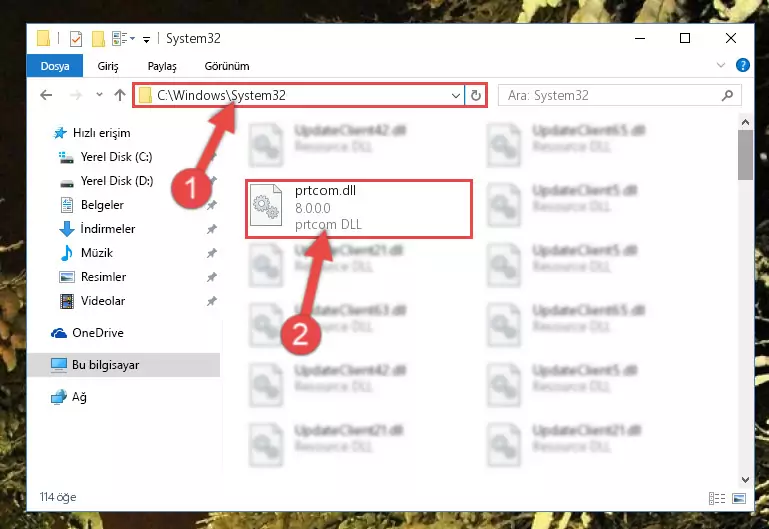
Task: Click the scrollbar up arrow
Action: [x=745, y=122]
